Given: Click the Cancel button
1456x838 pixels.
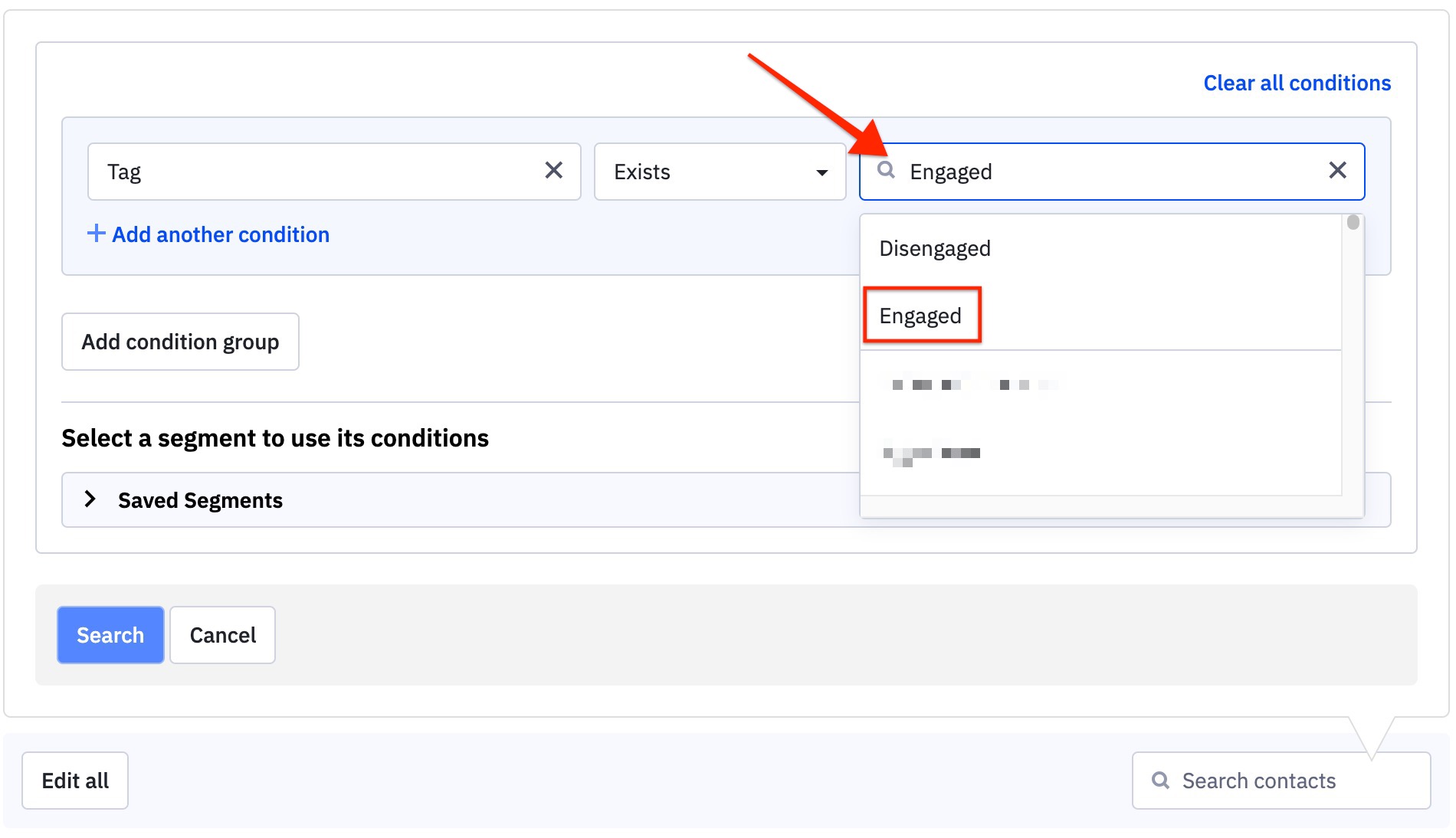Looking at the screenshot, I should click(x=222, y=635).
